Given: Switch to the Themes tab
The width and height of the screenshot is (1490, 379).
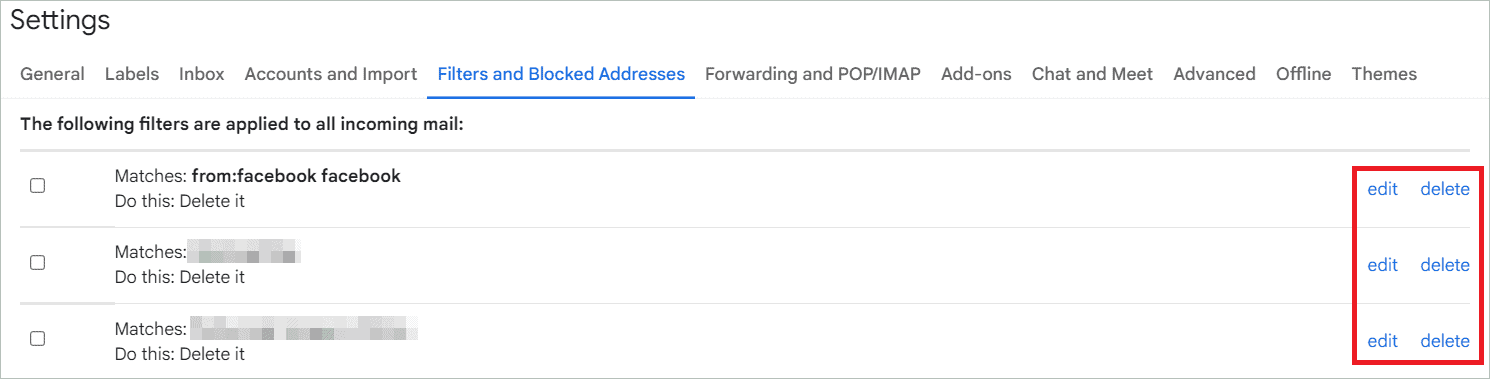Looking at the screenshot, I should (x=1384, y=74).
